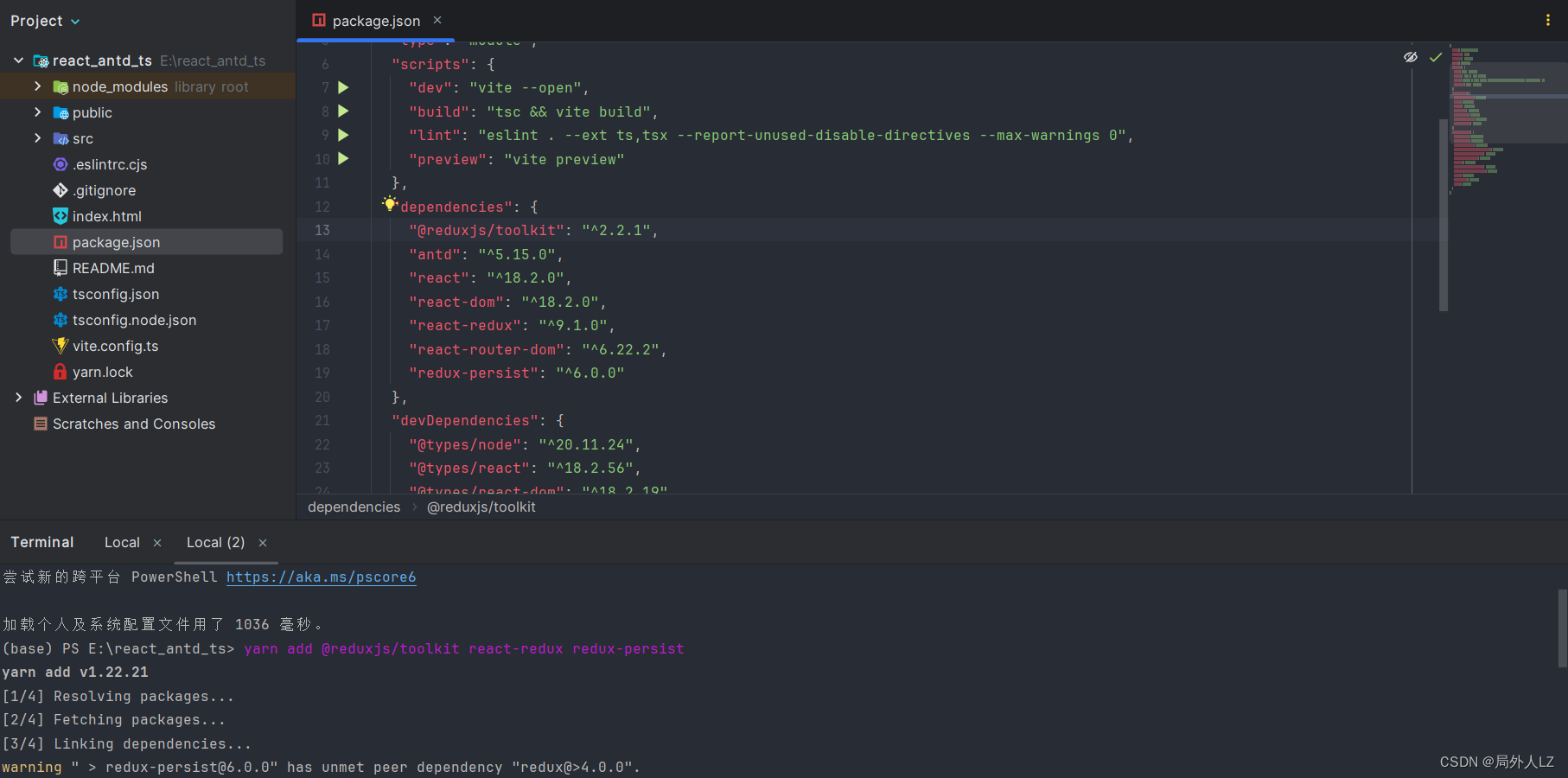This screenshot has width=1568, height=778.
Task: Run the "build" script gutter arrow
Action: click(x=343, y=112)
